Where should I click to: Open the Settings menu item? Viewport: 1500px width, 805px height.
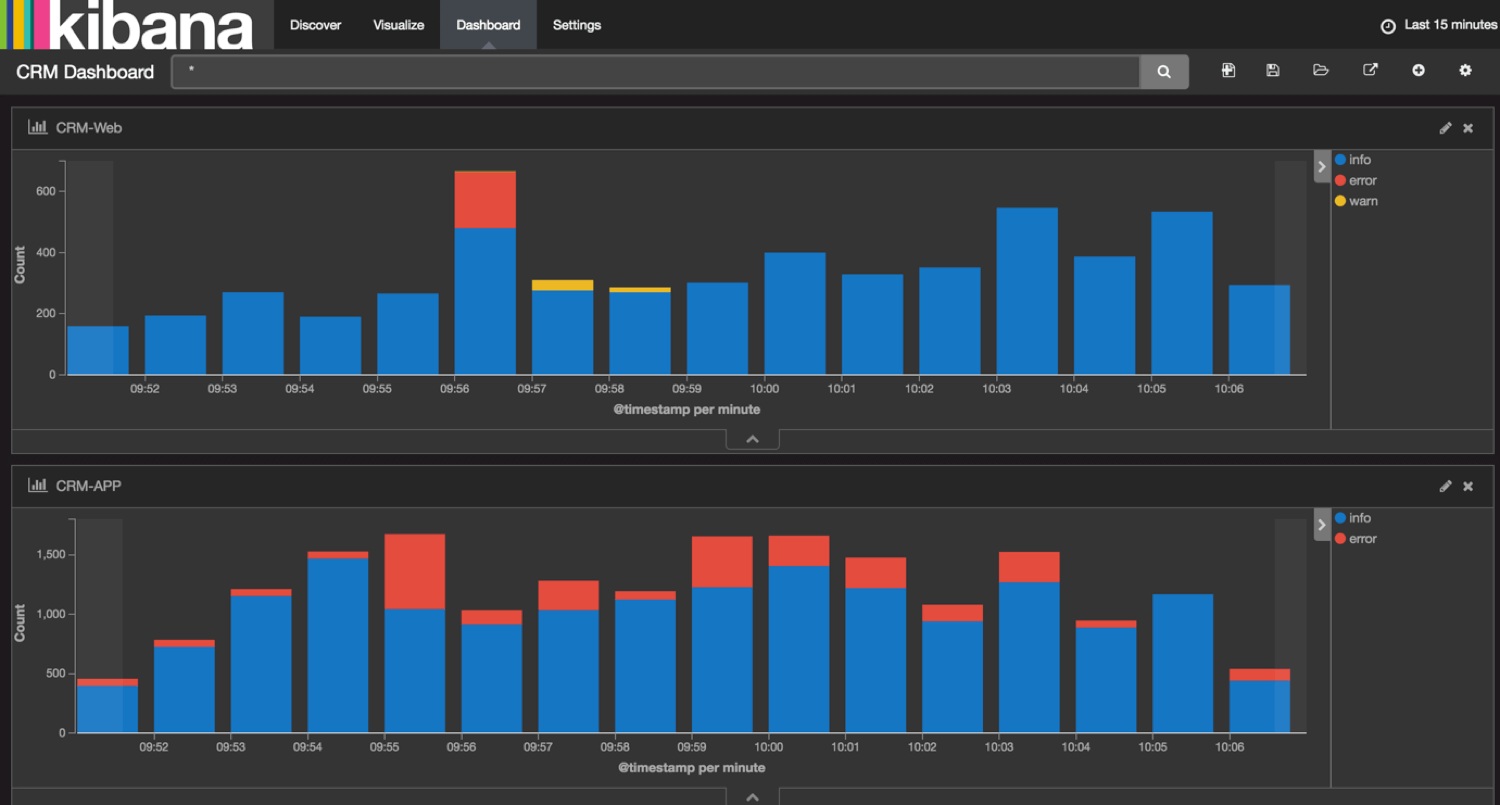(x=577, y=24)
